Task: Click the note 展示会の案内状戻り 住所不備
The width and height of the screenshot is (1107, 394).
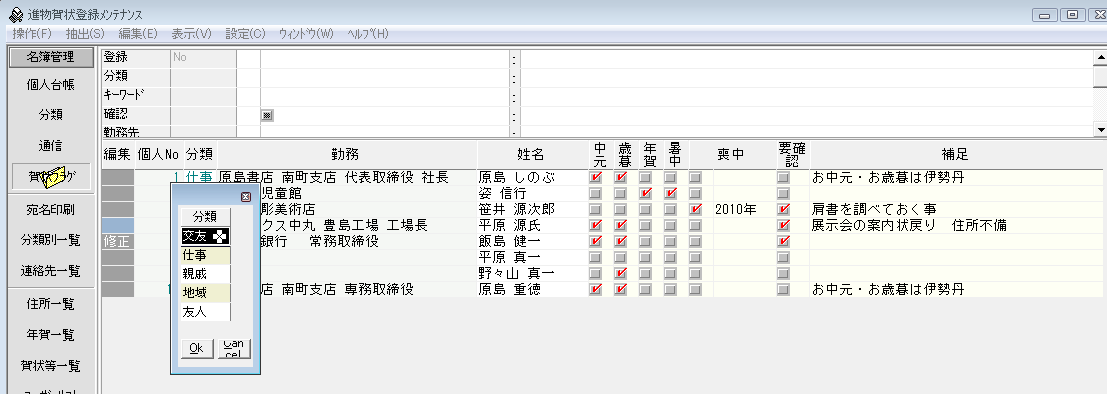Action: (909, 225)
